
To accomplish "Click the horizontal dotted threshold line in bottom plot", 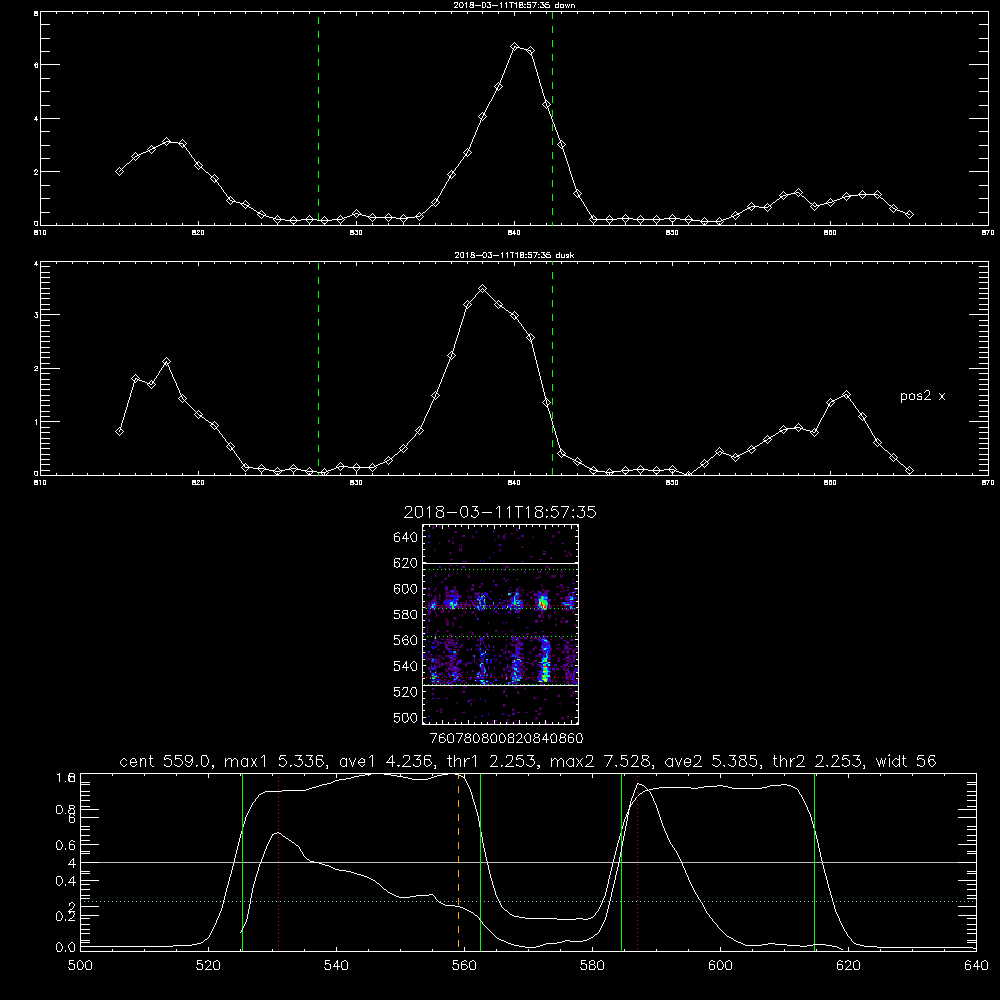I will pyautogui.click(x=528, y=902).
